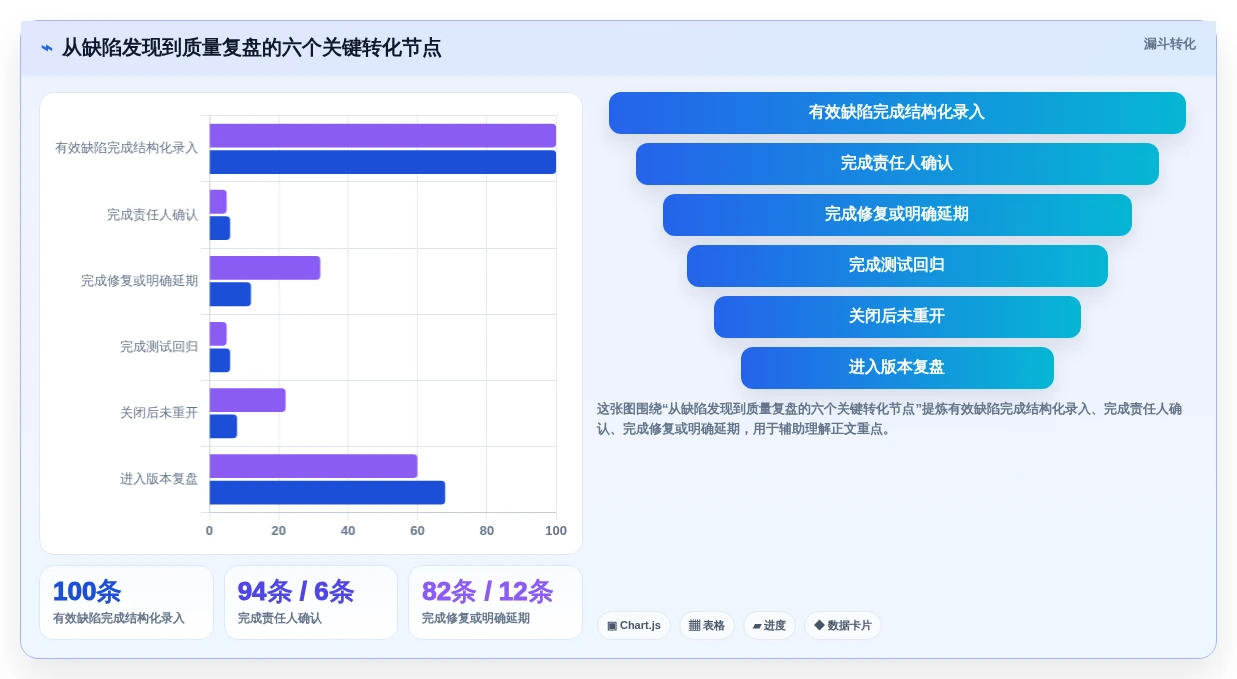Viewport: 1237px width, 679px height.
Task: Click x-axis tick value 40
Action: click(x=348, y=531)
